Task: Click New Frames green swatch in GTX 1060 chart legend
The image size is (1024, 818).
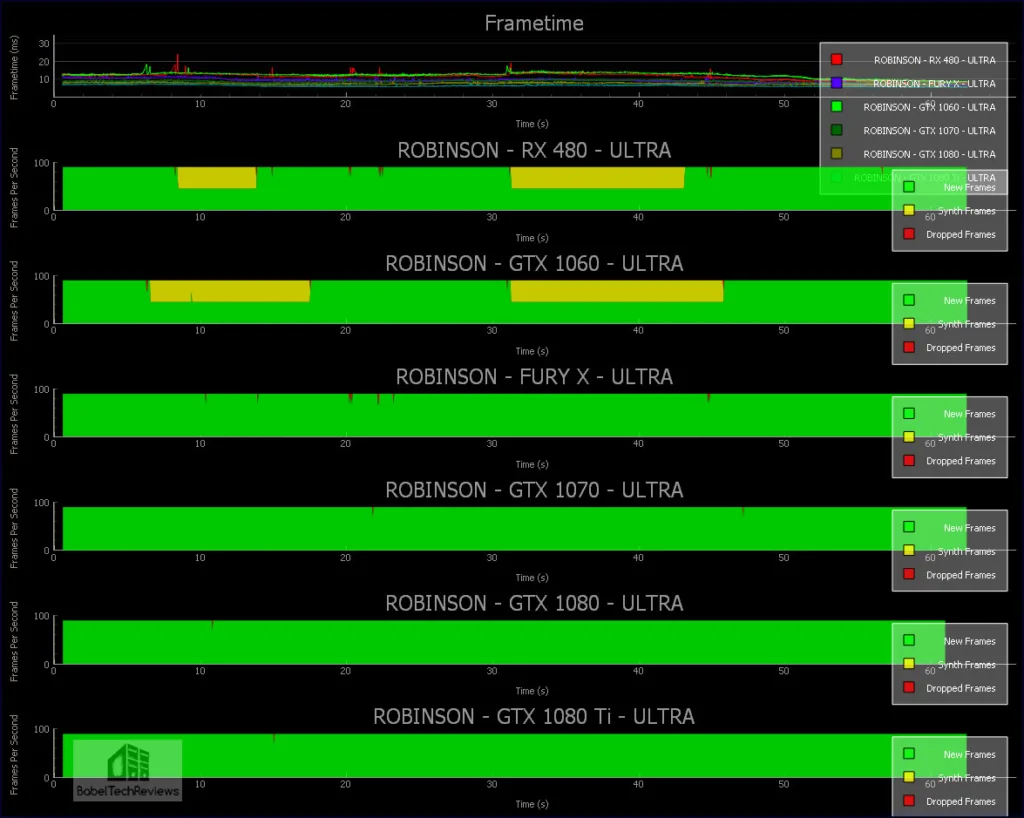Action: pos(908,300)
